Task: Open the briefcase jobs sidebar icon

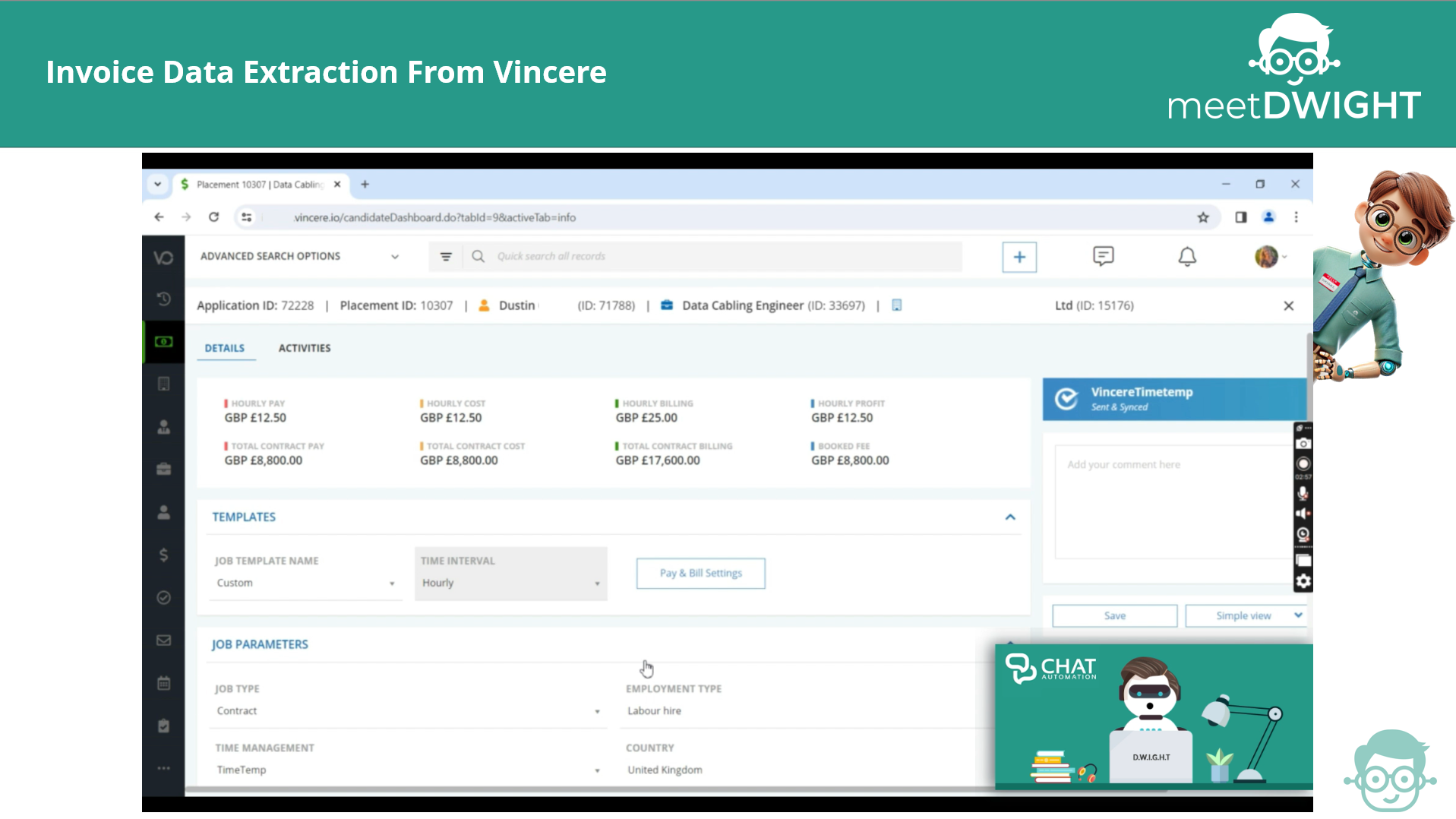Action: pos(163,469)
